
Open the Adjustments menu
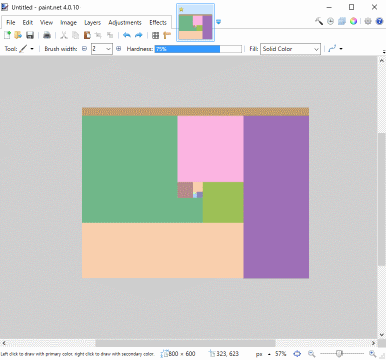(125, 23)
